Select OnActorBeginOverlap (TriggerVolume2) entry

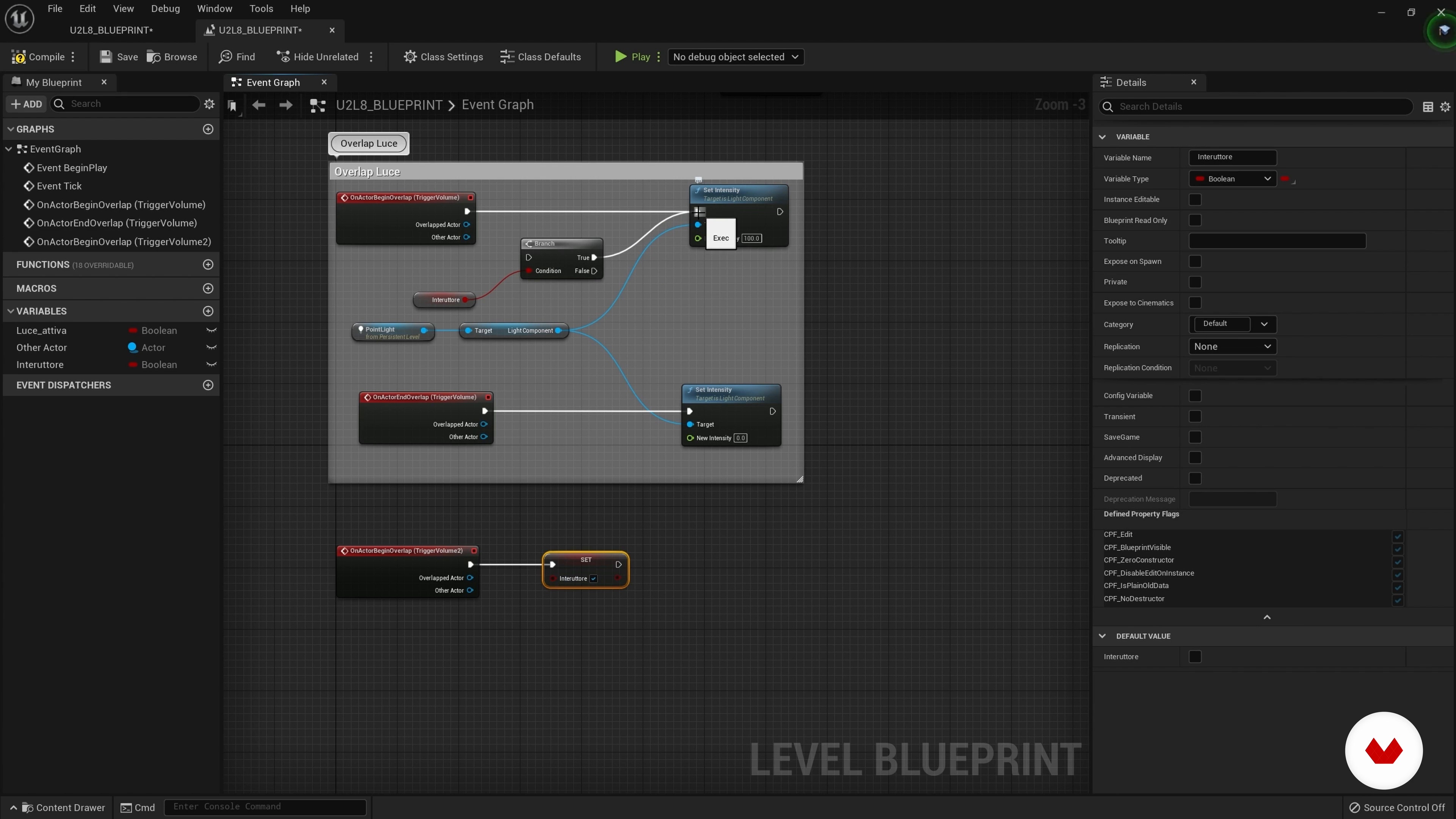click(124, 242)
